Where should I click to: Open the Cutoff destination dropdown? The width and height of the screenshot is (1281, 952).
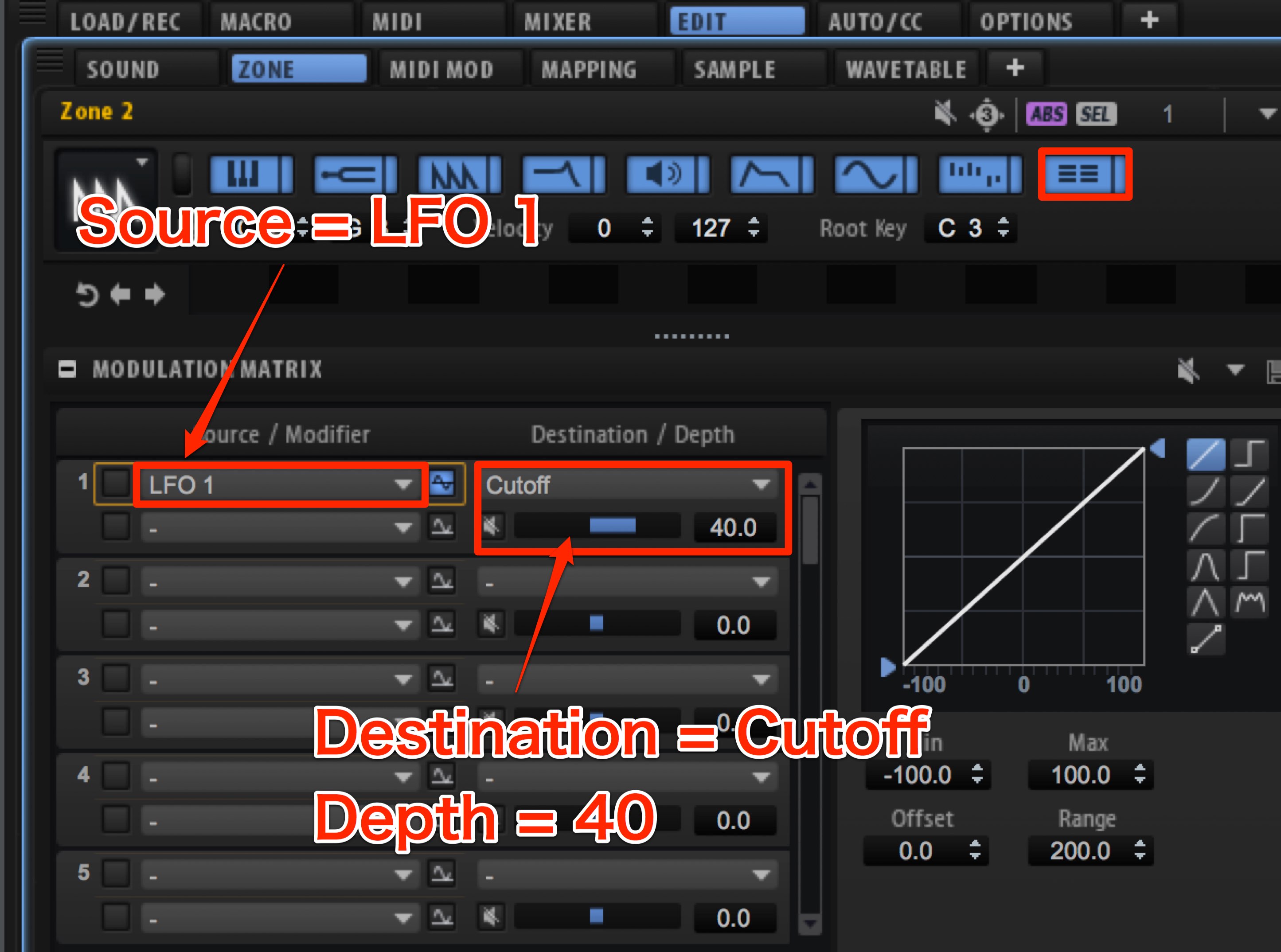[x=628, y=485]
